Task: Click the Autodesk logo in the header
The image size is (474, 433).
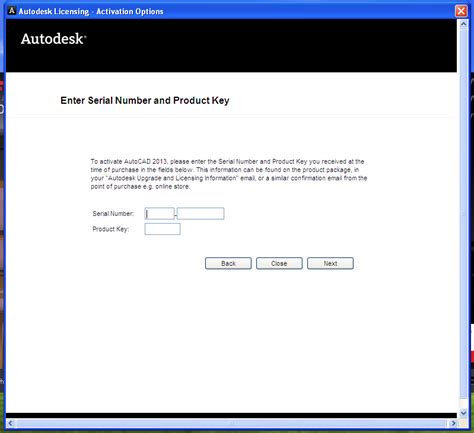Action: coord(53,39)
